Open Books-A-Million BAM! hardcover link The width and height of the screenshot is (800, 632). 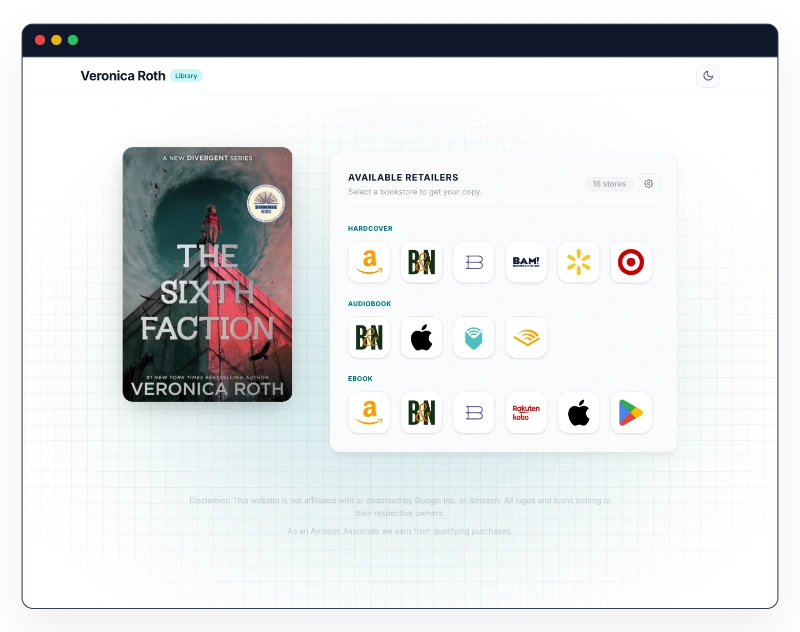(x=526, y=262)
